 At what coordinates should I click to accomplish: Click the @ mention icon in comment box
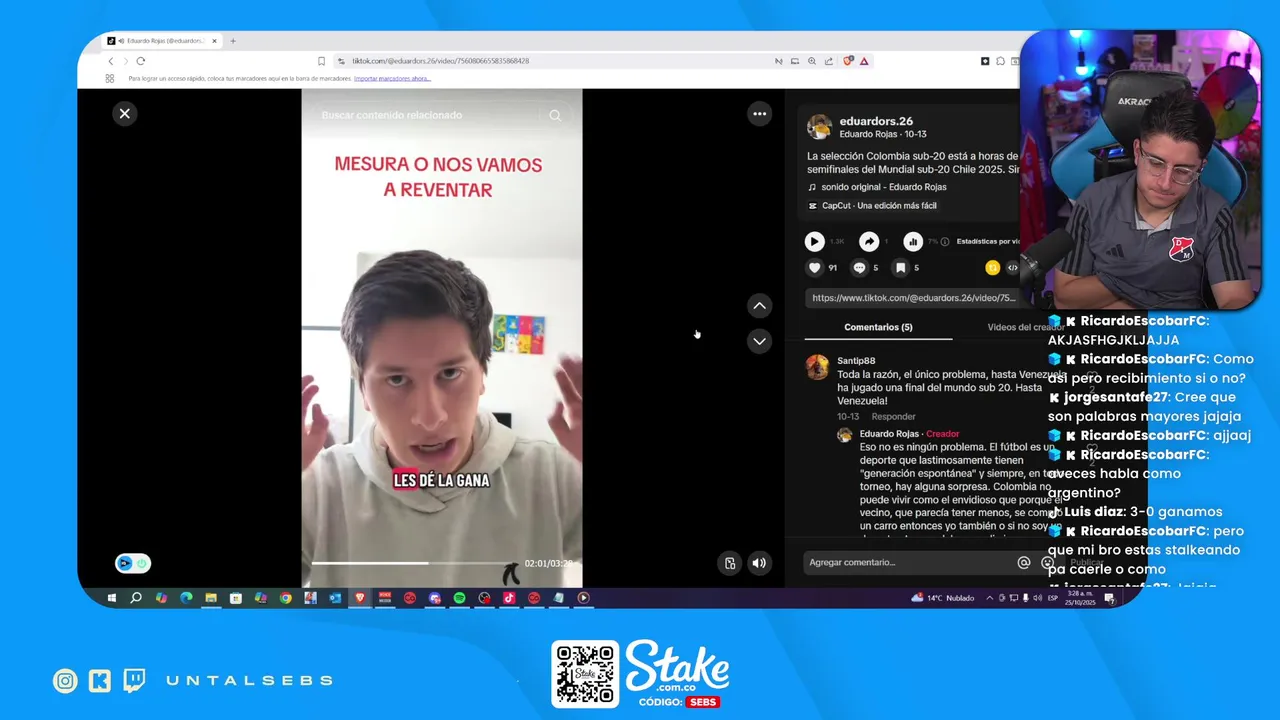pyautogui.click(x=1024, y=563)
